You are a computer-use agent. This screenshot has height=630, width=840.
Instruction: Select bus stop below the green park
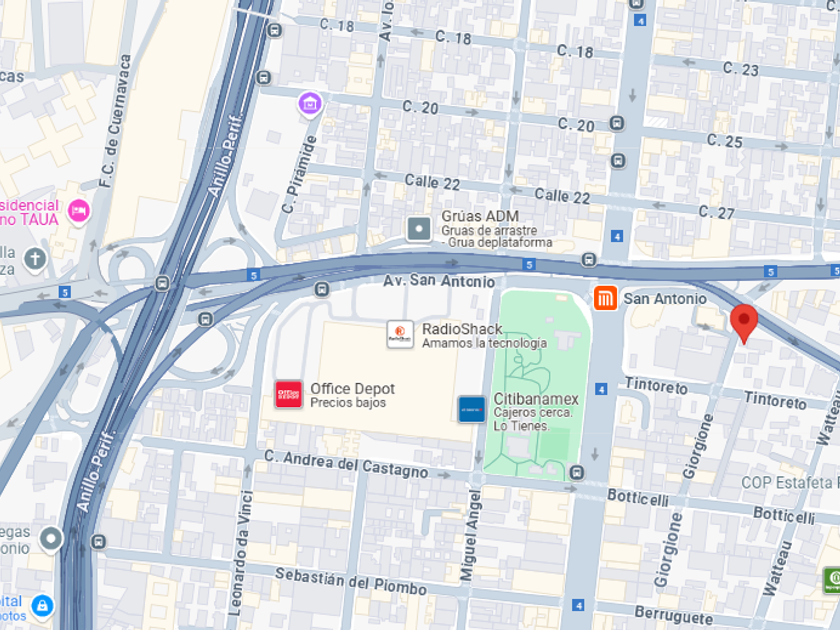576,472
